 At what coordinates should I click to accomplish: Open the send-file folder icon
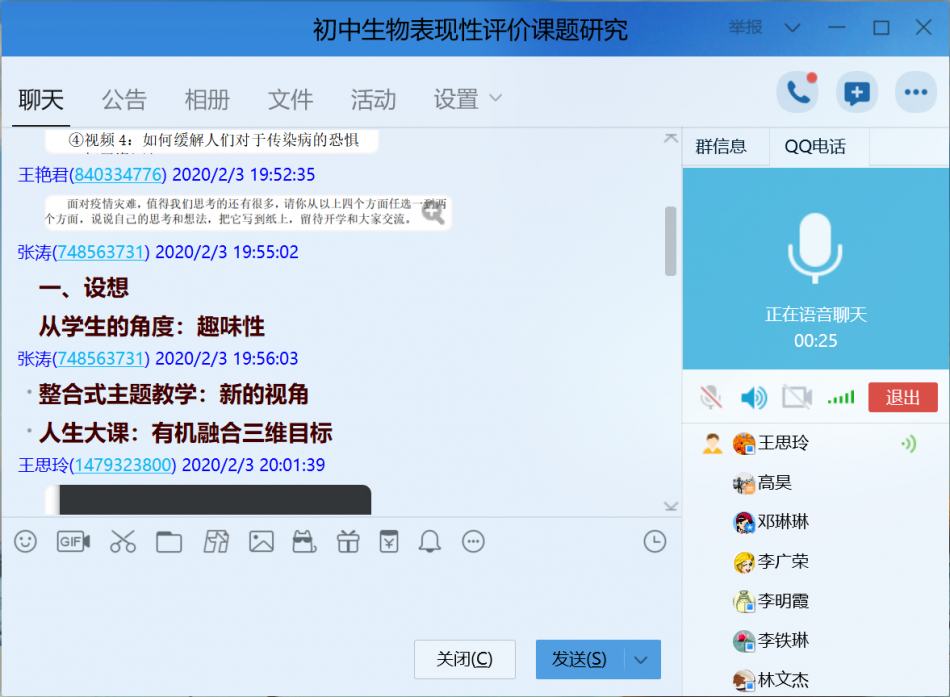pyautogui.click(x=169, y=541)
